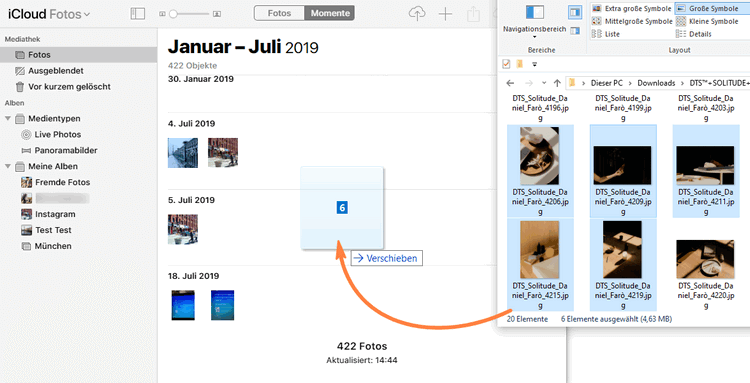Viewport: 750px width, 383px height.
Task: Open the Navigationsbereich dropdown button
Action: point(535,22)
